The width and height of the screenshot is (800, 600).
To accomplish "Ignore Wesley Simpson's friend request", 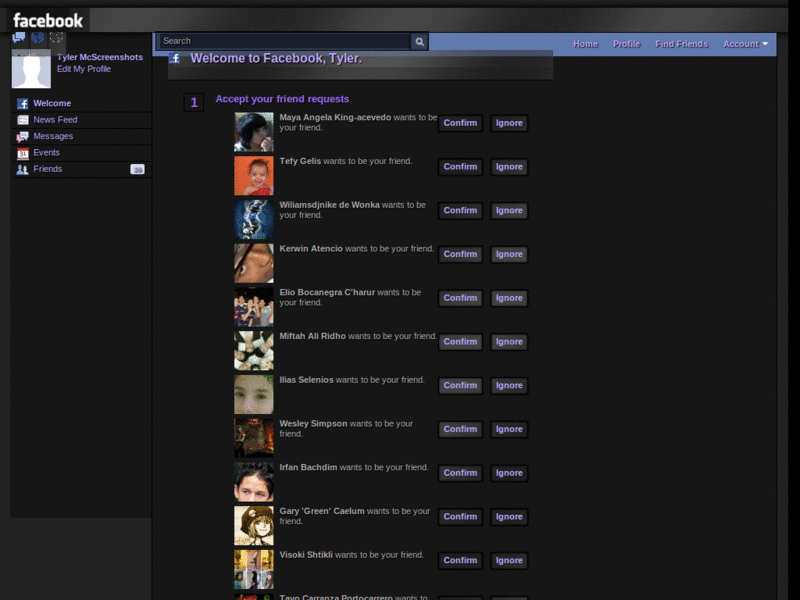I will coord(509,429).
